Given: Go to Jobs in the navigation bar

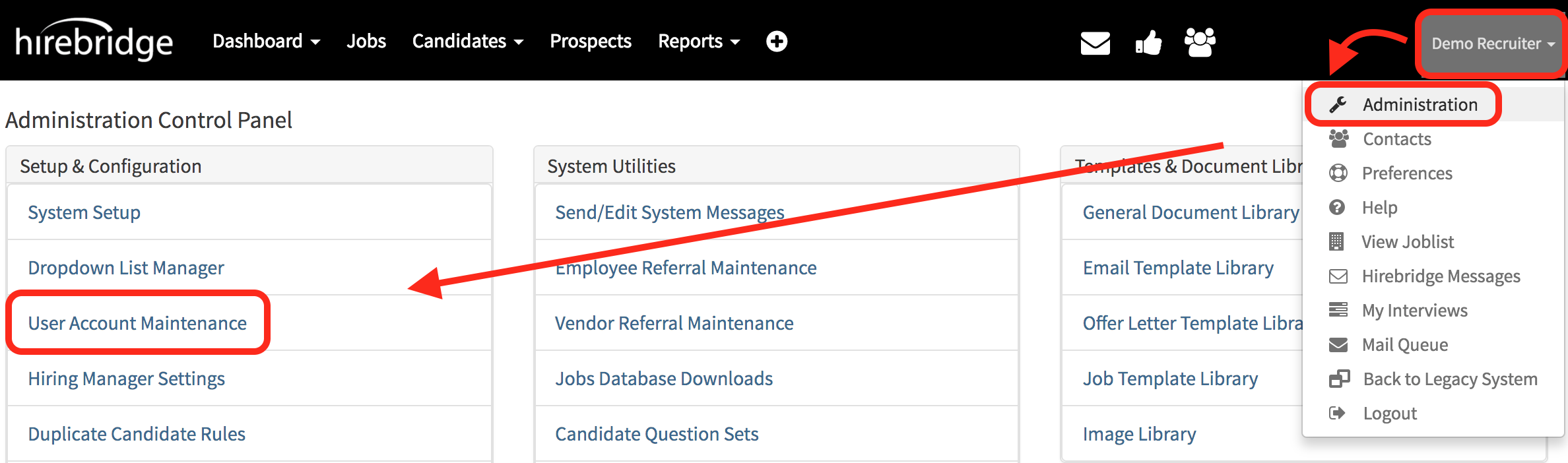Looking at the screenshot, I should click(366, 42).
